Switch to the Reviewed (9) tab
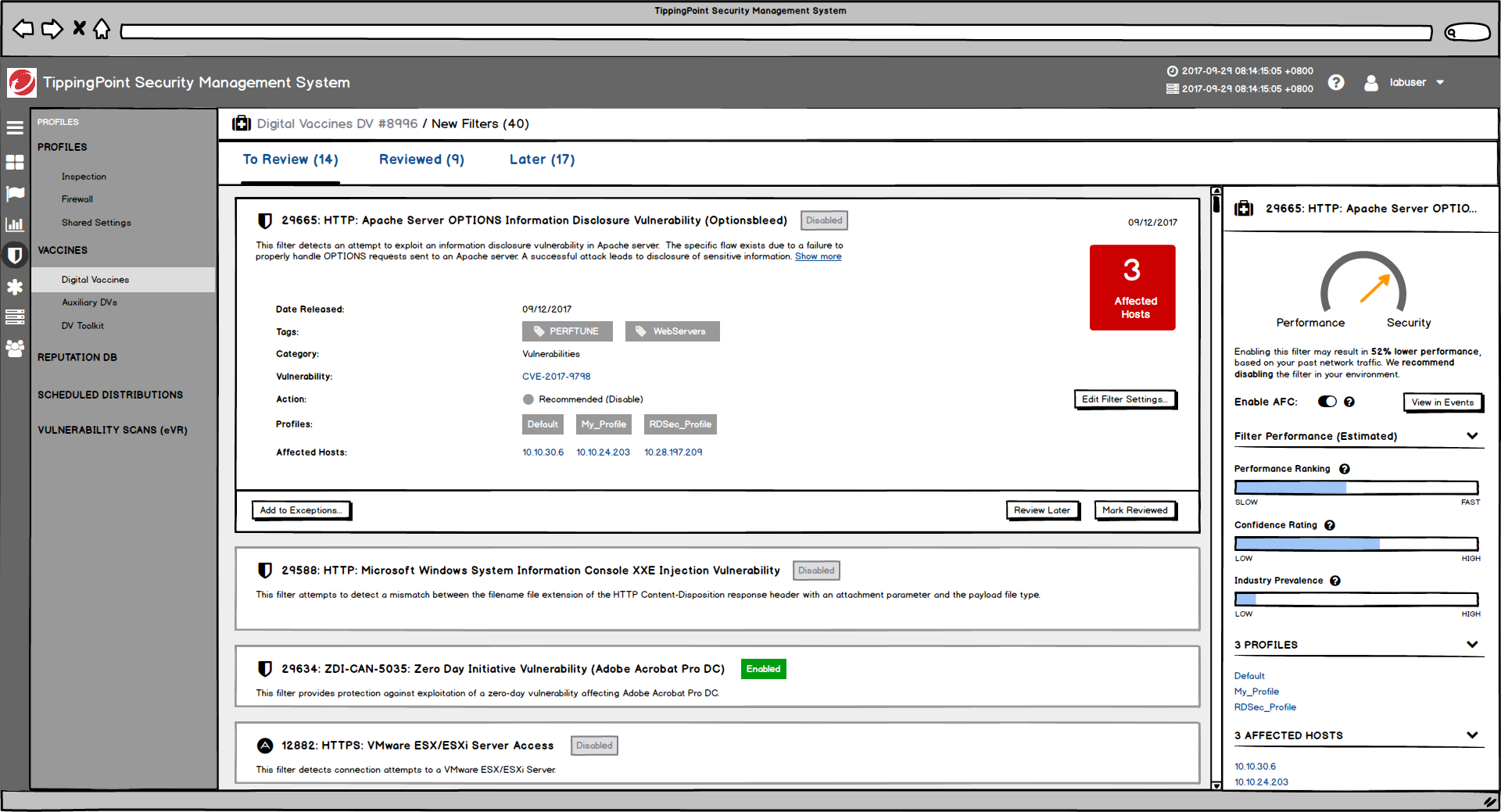This screenshot has height=812, width=1501. coord(421,159)
